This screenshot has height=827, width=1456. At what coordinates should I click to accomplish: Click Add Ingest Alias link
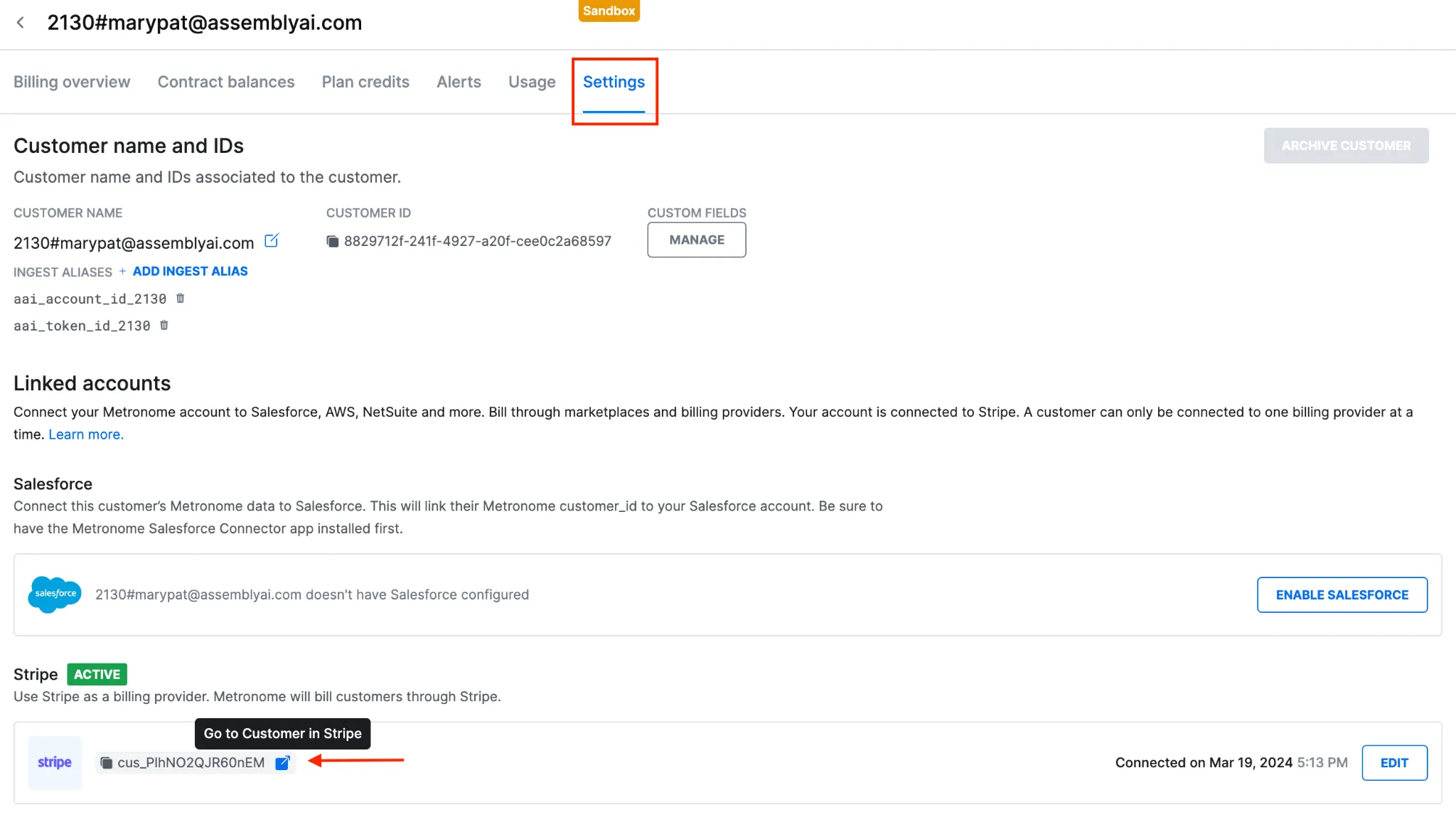(190, 272)
